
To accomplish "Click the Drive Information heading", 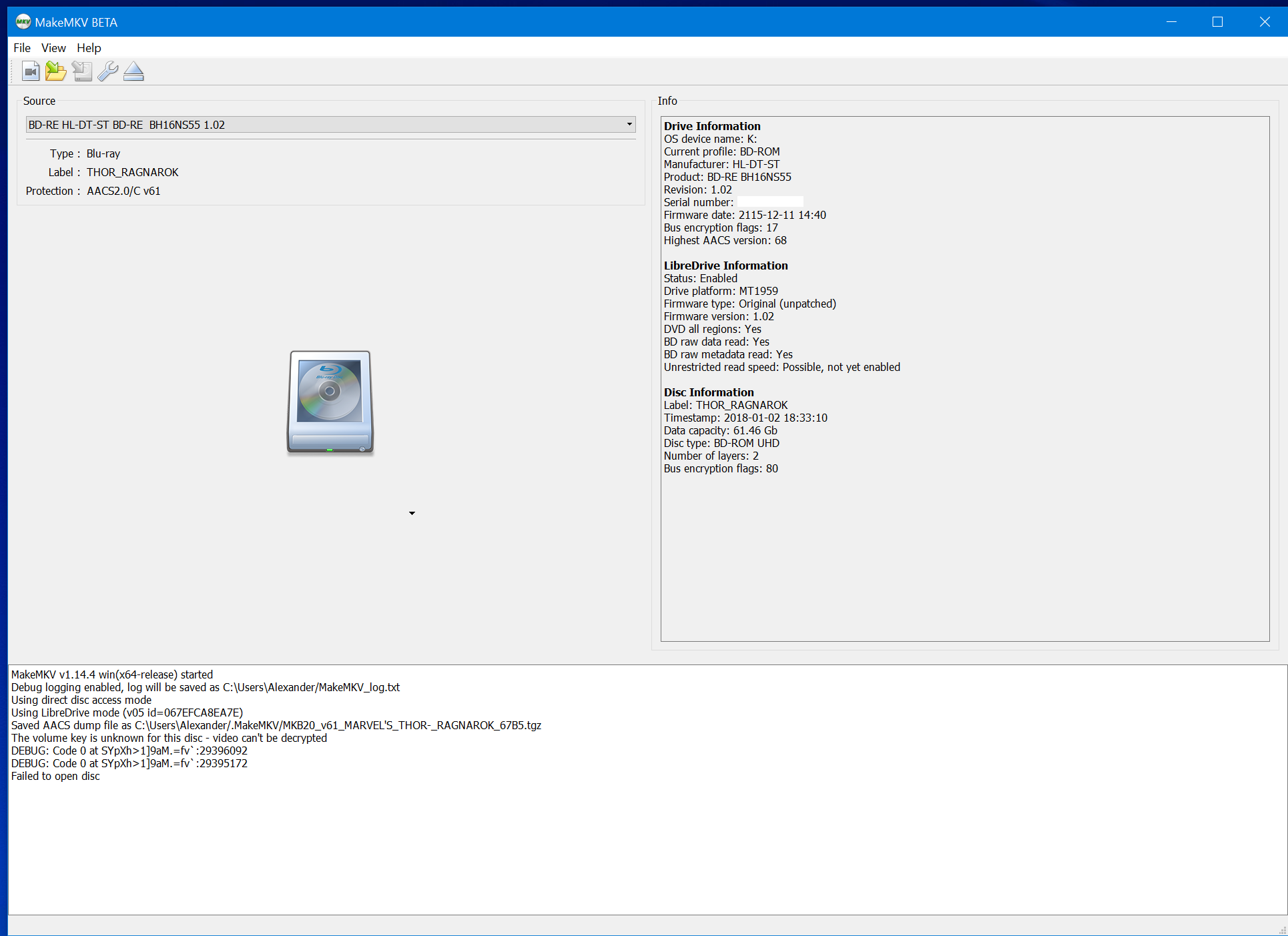I will point(712,126).
